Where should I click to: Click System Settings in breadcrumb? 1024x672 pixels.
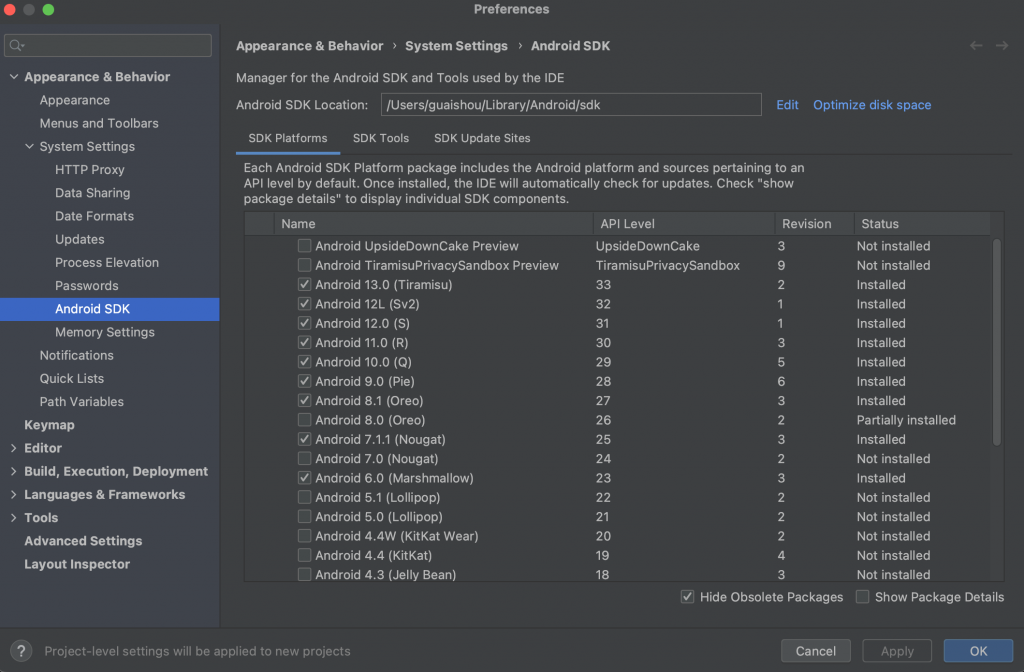coord(456,46)
